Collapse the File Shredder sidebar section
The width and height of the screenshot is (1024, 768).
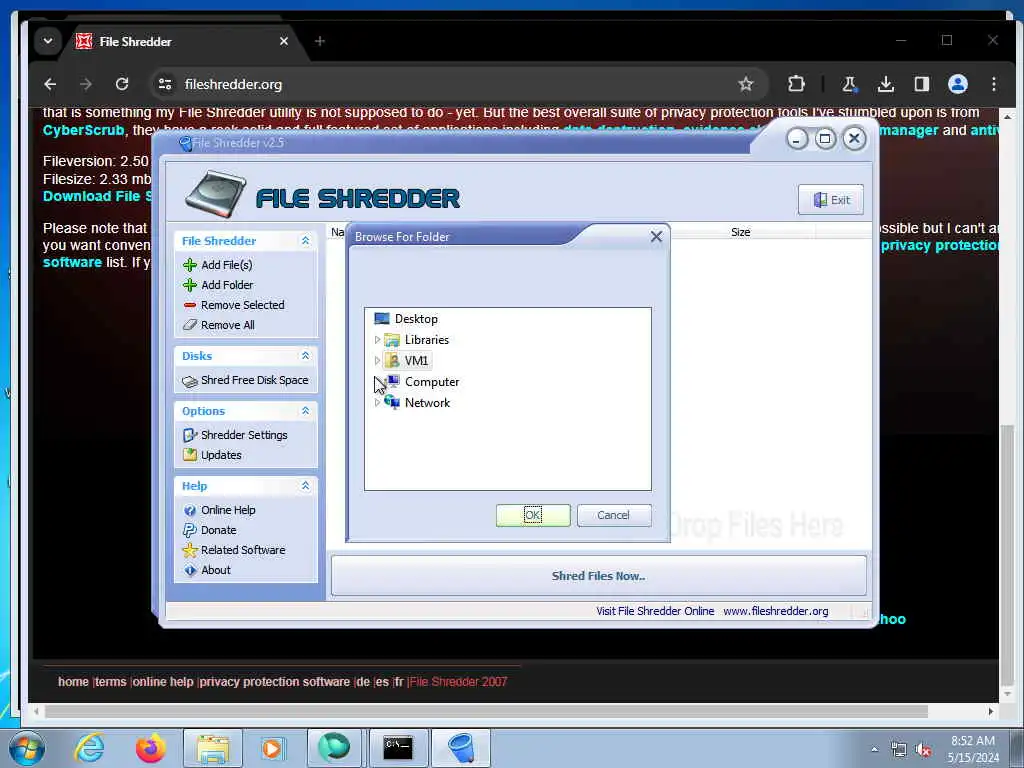(305, 241)
